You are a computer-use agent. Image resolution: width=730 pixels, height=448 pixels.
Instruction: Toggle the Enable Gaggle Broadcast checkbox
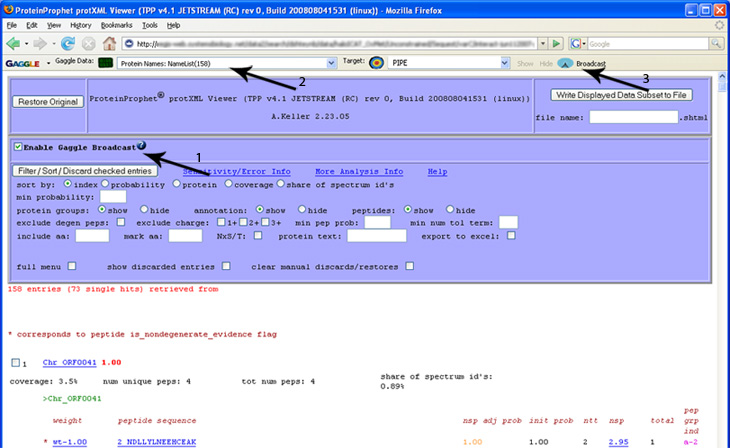coord(18,147)
